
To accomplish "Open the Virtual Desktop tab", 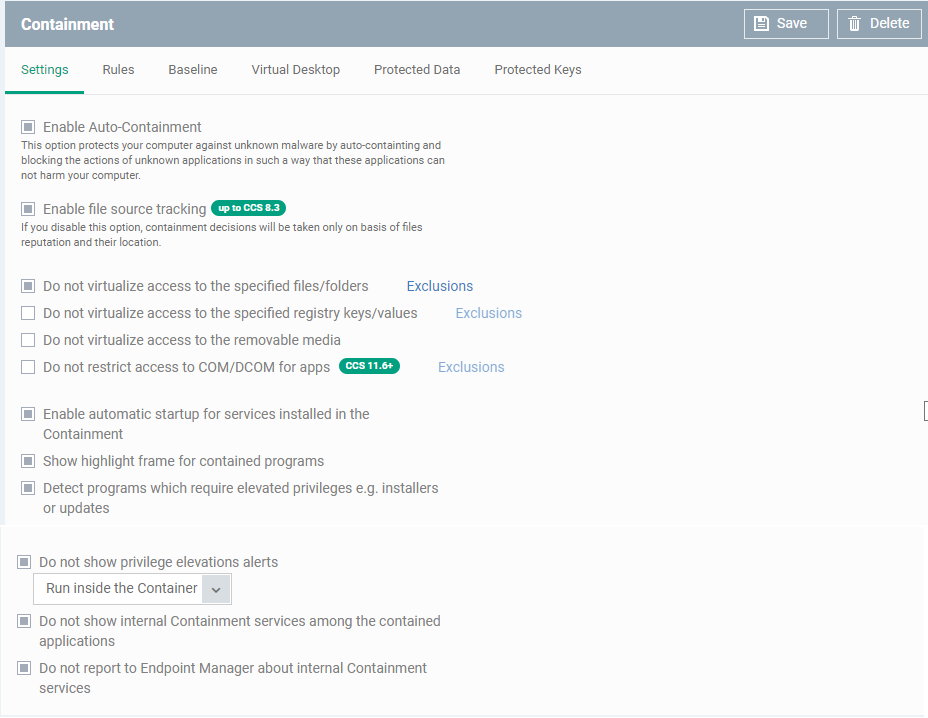I will pyautogui.click(x=295, y=70).
